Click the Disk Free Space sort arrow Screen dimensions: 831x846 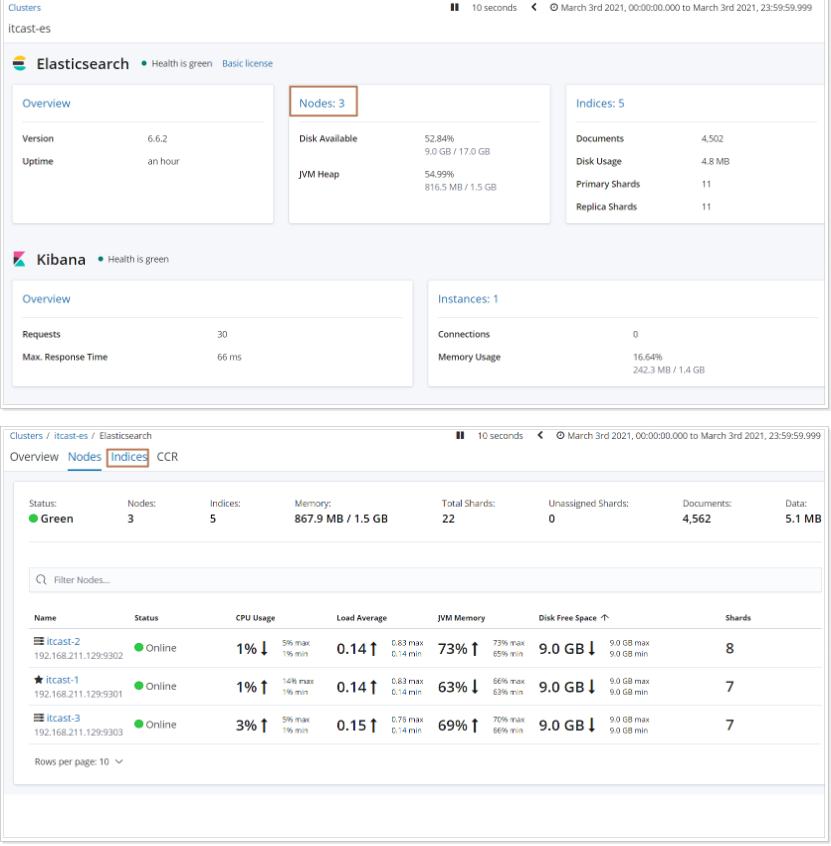(x=604, y=617)
